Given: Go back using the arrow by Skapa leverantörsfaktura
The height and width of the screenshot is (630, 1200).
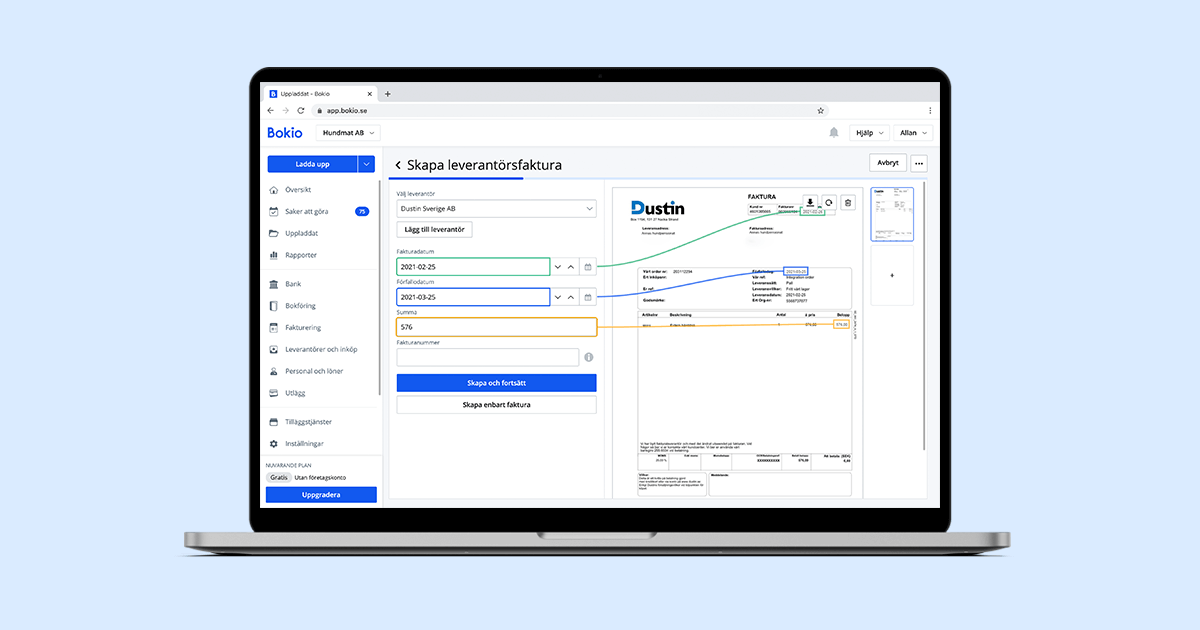Looking at the screenshot, I should pyautogui.click(x=398, y=165).
